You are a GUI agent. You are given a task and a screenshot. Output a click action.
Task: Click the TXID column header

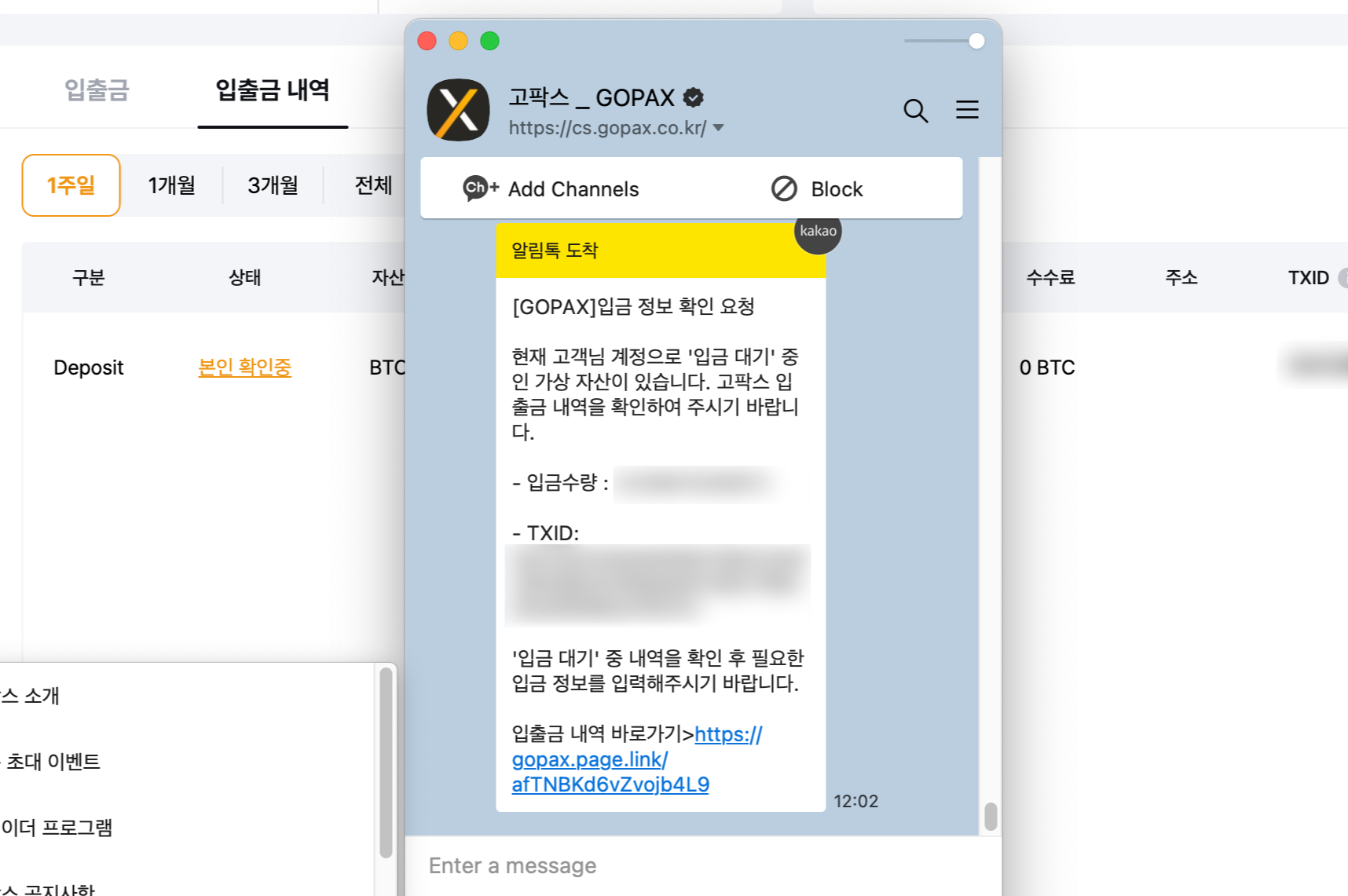point(1309,277)
